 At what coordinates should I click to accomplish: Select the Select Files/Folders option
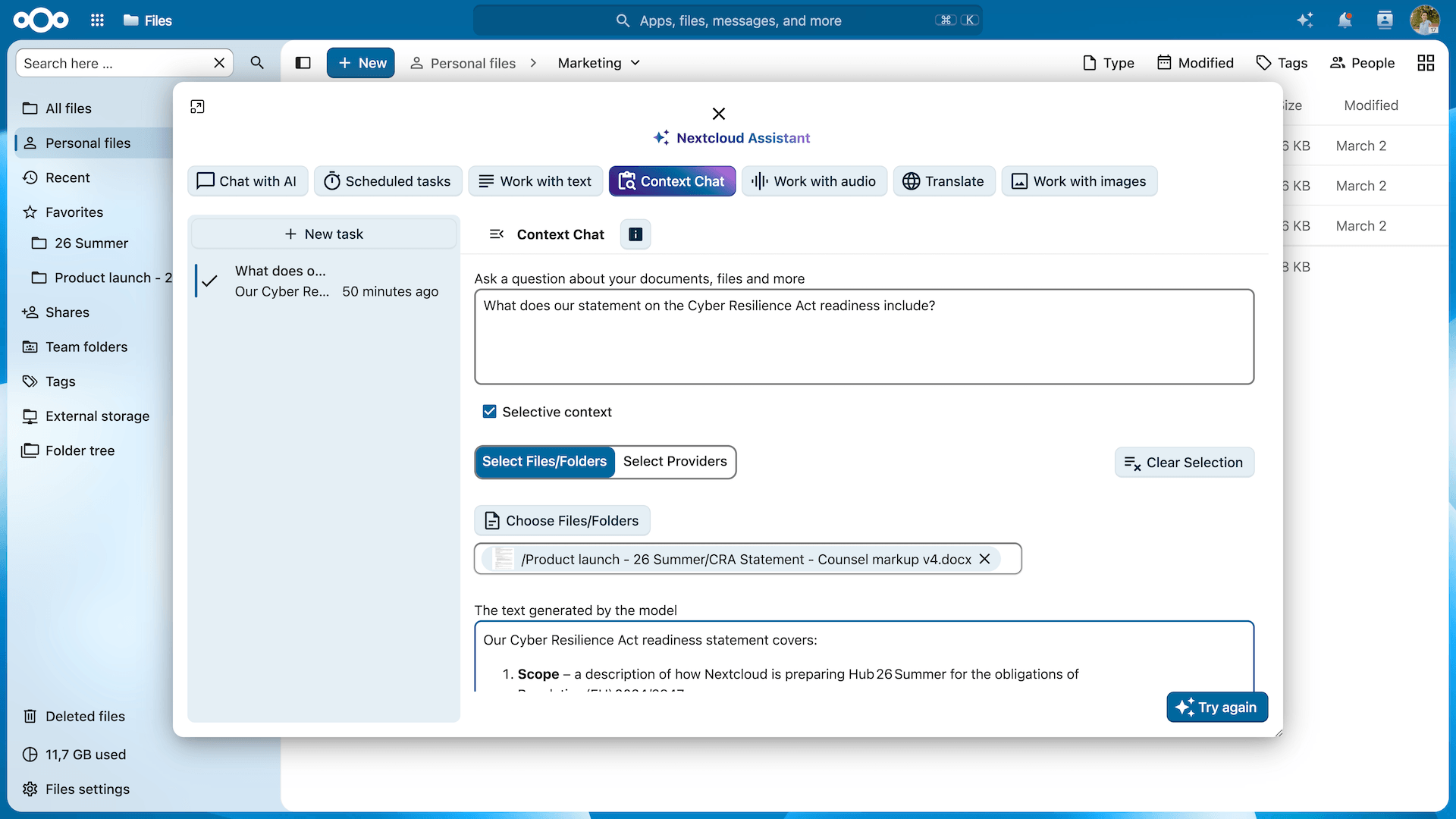544,462
